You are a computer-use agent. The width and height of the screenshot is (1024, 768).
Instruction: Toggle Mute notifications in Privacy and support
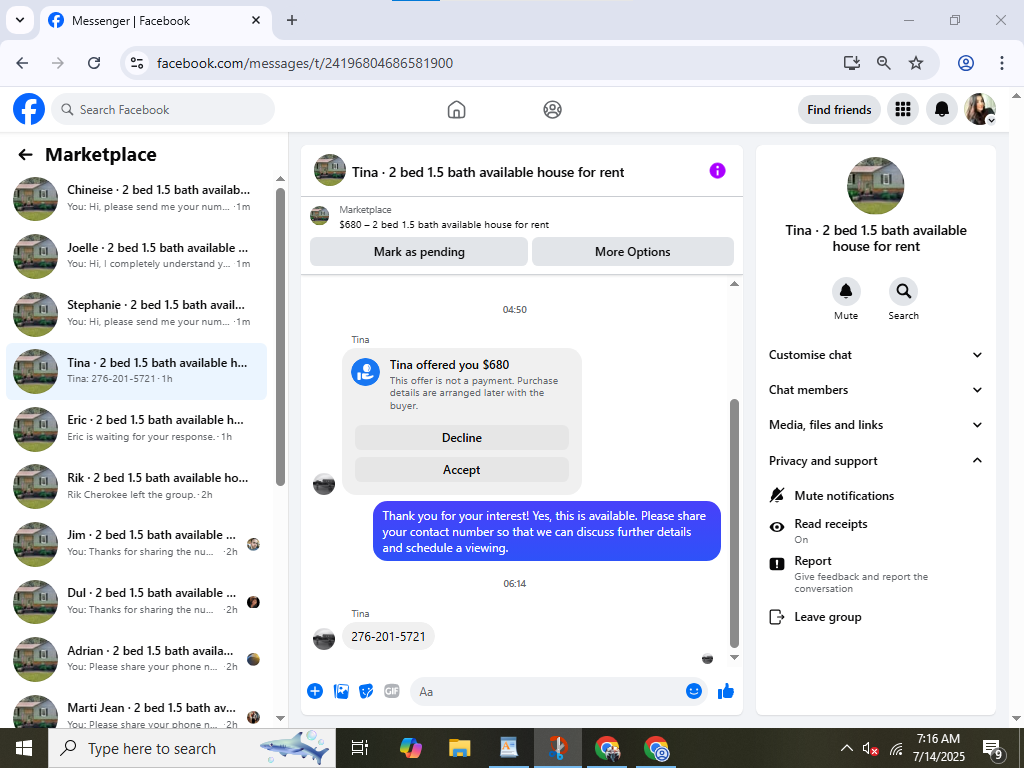tap(875, 496)
